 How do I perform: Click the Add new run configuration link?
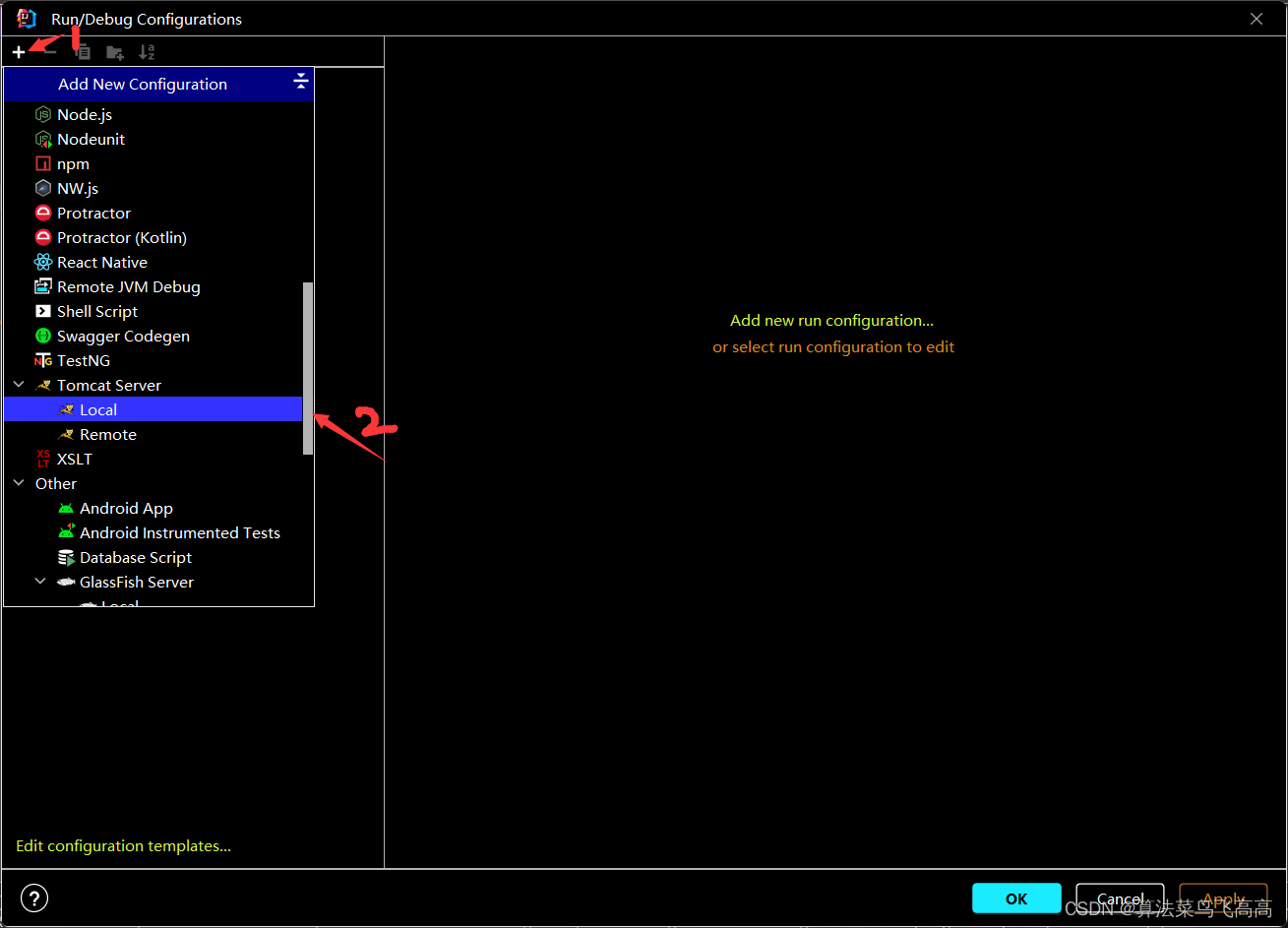pos(831,321)
